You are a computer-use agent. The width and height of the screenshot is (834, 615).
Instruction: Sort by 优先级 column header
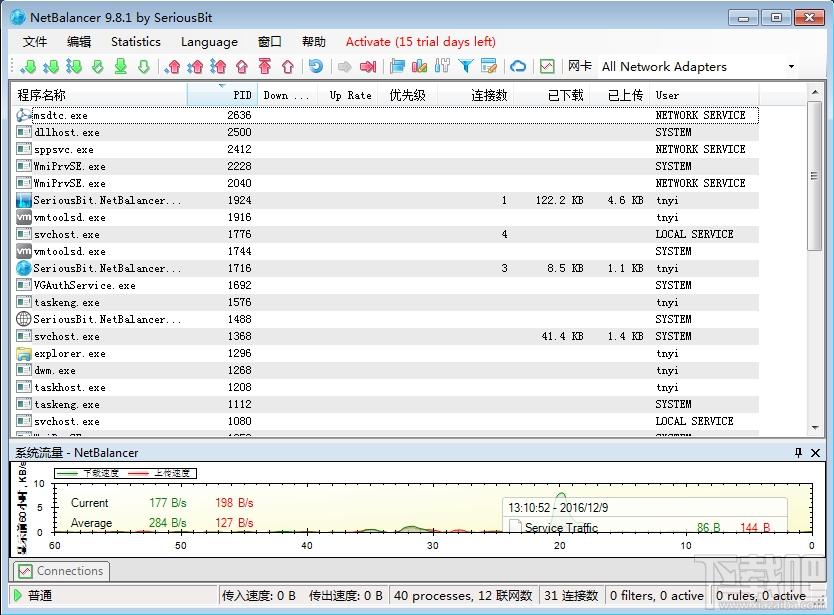[407, 95]
